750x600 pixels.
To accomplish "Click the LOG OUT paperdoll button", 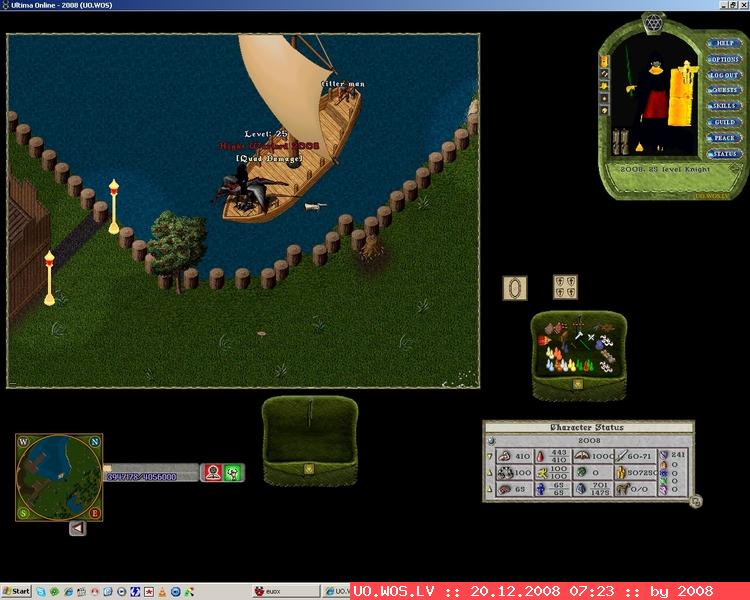I will [x=725, y=75].
